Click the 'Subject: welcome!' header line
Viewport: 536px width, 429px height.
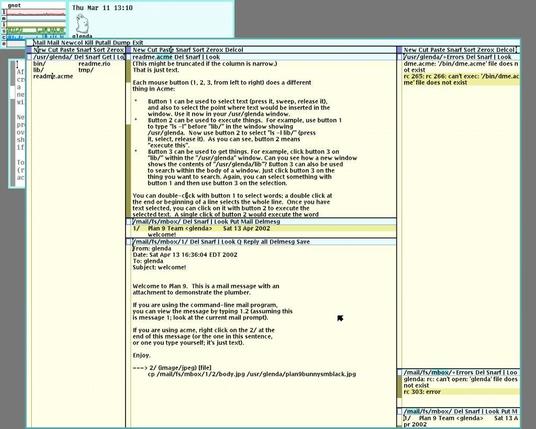pos(159,267)
